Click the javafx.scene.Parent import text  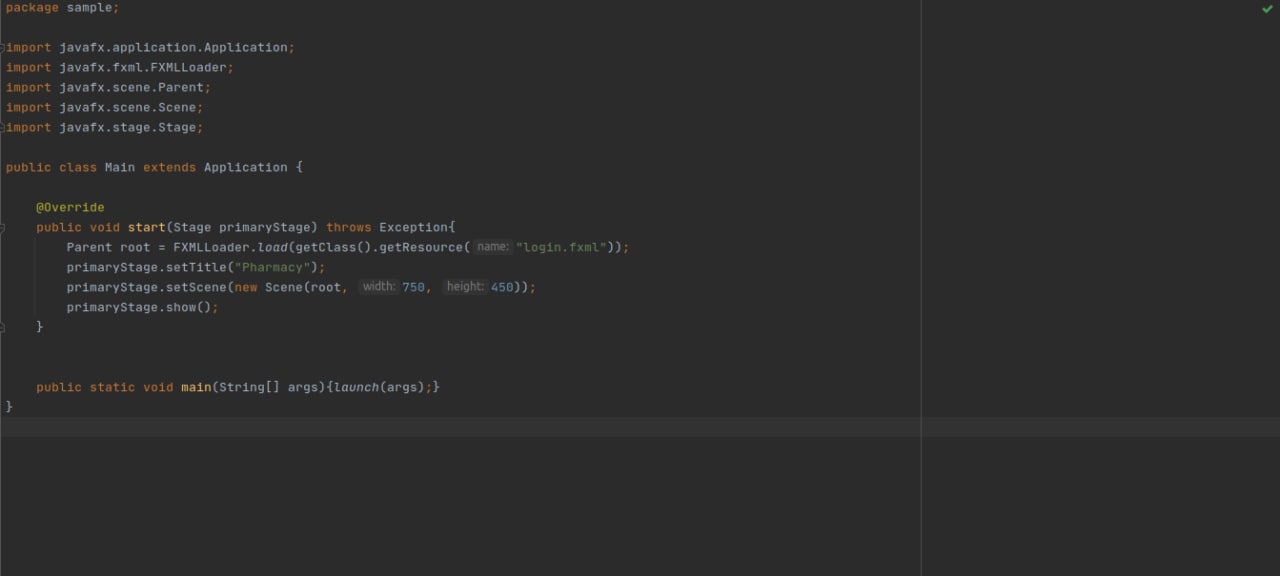point(135,87)
